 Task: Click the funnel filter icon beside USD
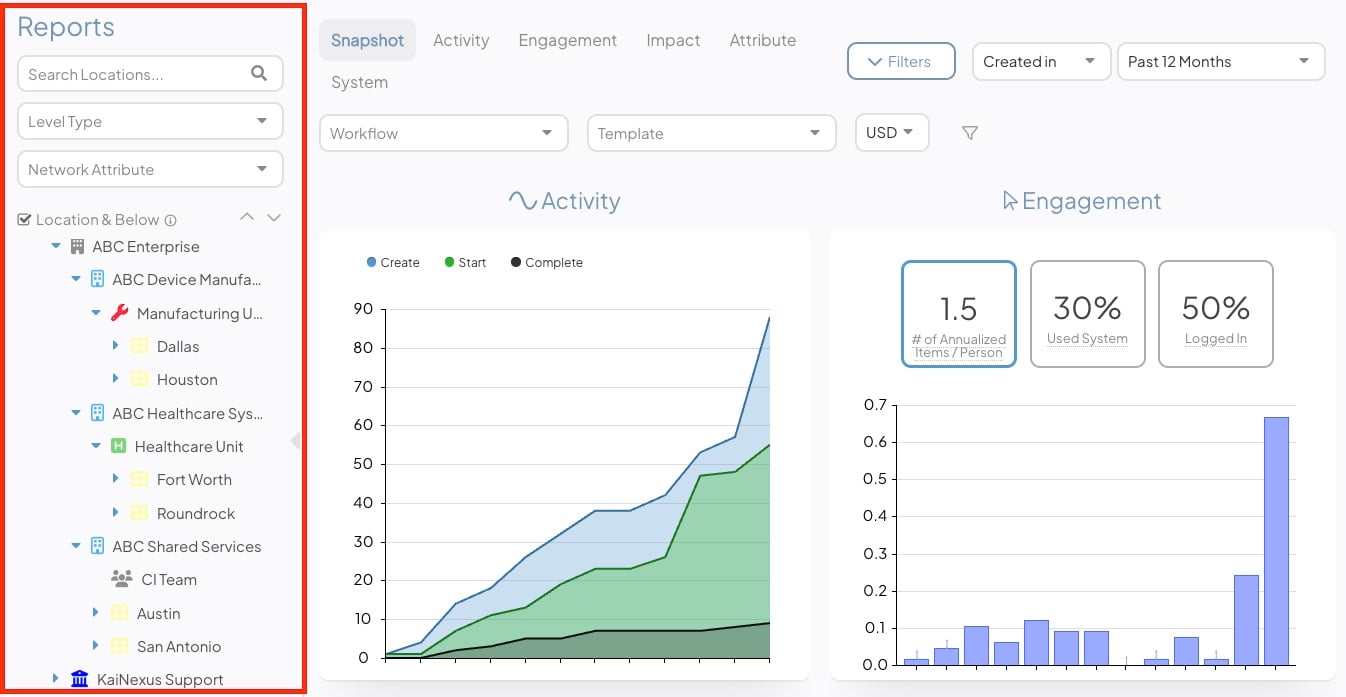tap(969, 133)
